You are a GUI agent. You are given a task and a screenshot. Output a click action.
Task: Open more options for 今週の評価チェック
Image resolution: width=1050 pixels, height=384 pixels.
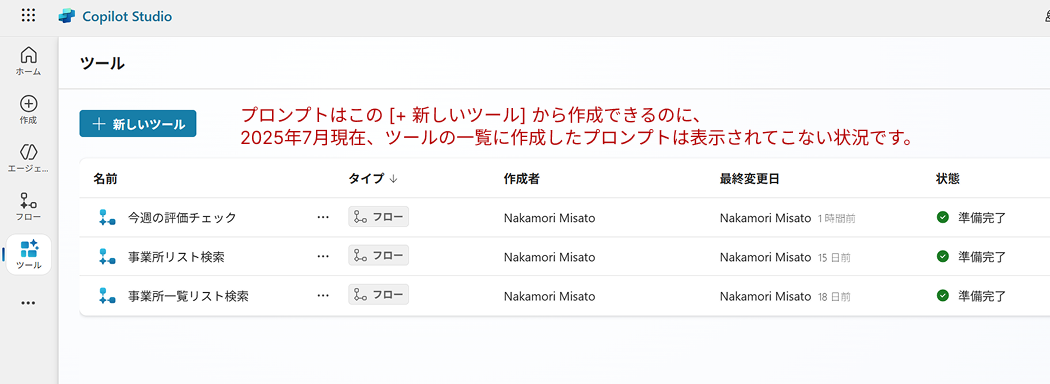[x=323, y=217]
